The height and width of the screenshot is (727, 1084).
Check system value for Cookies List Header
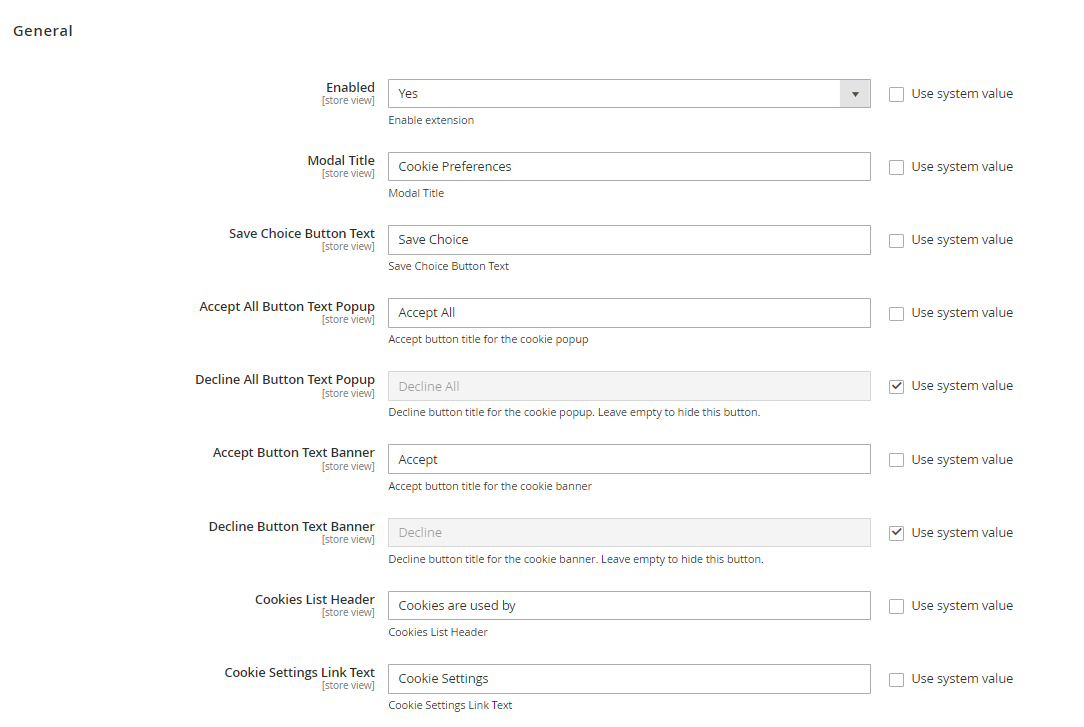[896, 606]
